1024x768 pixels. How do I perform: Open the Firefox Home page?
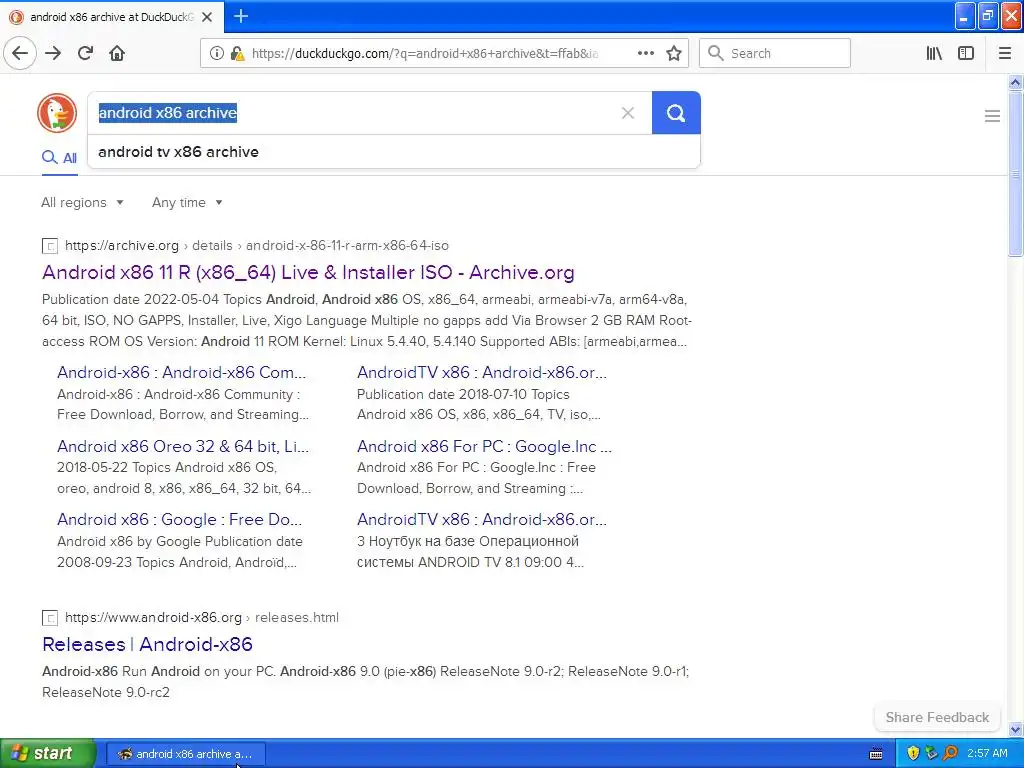click(x=117, y=53)
